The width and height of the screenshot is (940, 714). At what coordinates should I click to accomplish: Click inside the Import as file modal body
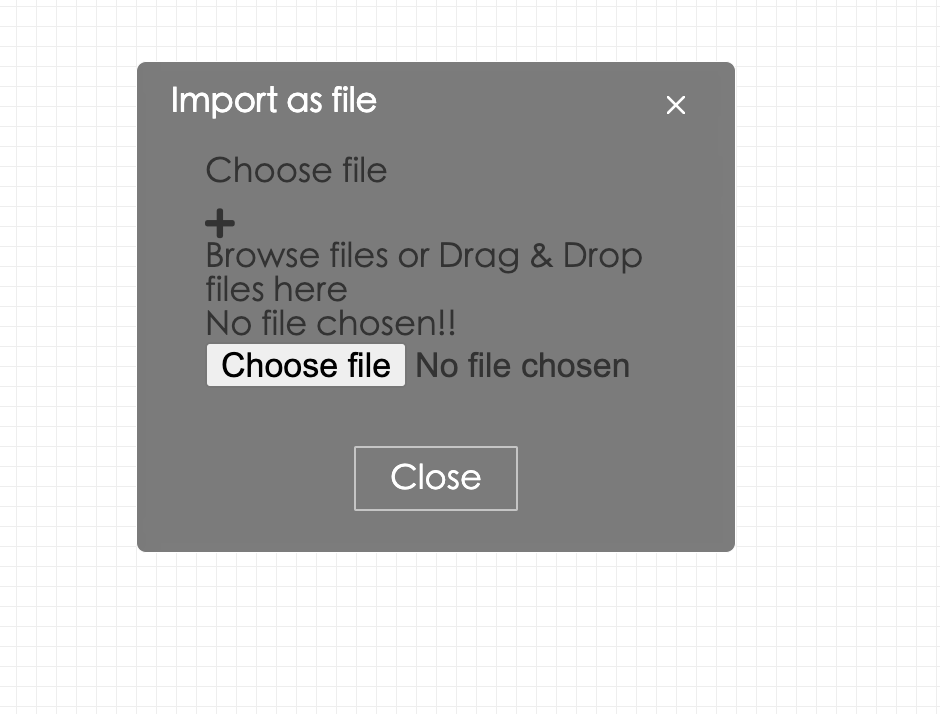pos(435,420)
